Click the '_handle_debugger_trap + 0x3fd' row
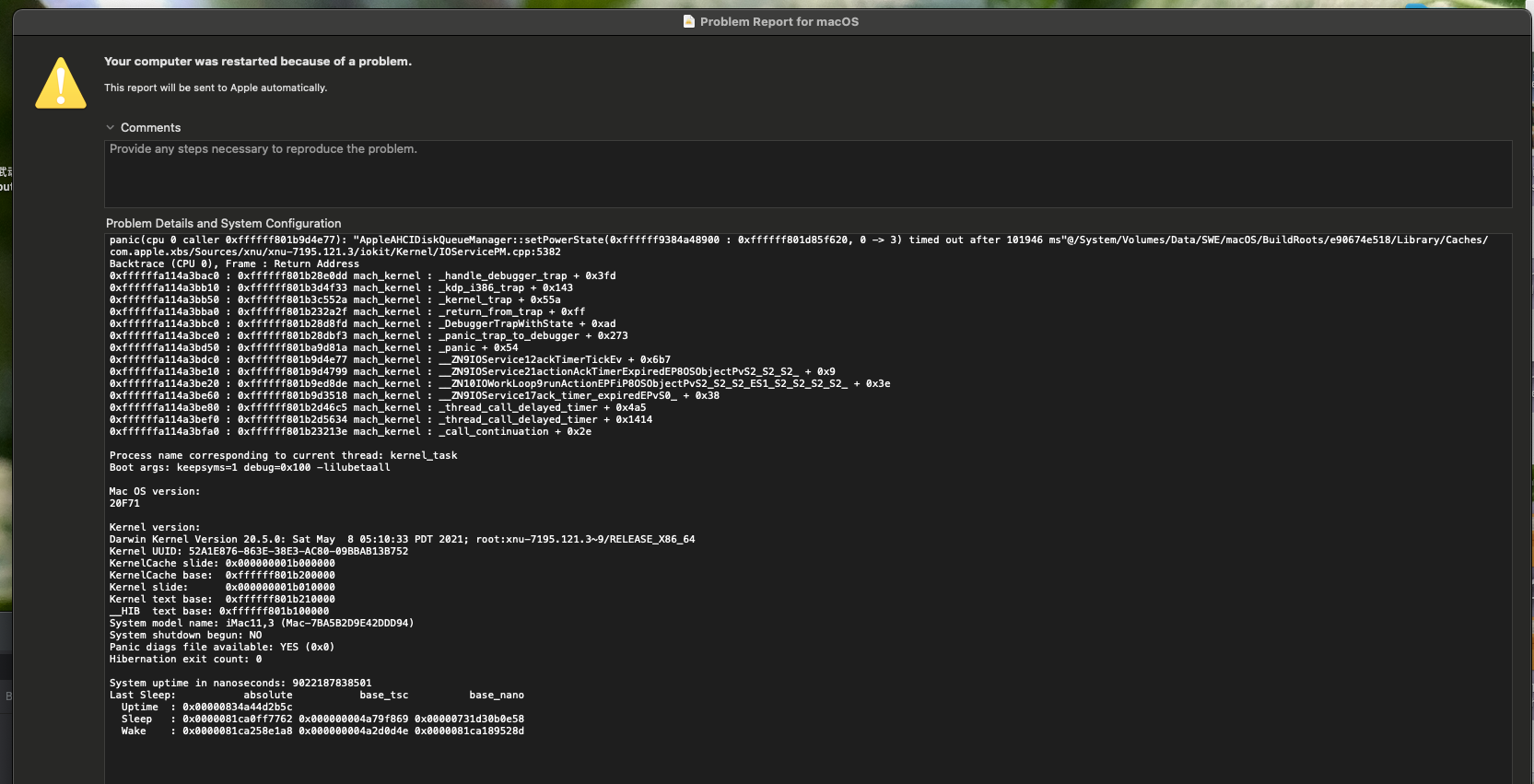Screen dimensions: 1534x784 click(x=363, y=275)
